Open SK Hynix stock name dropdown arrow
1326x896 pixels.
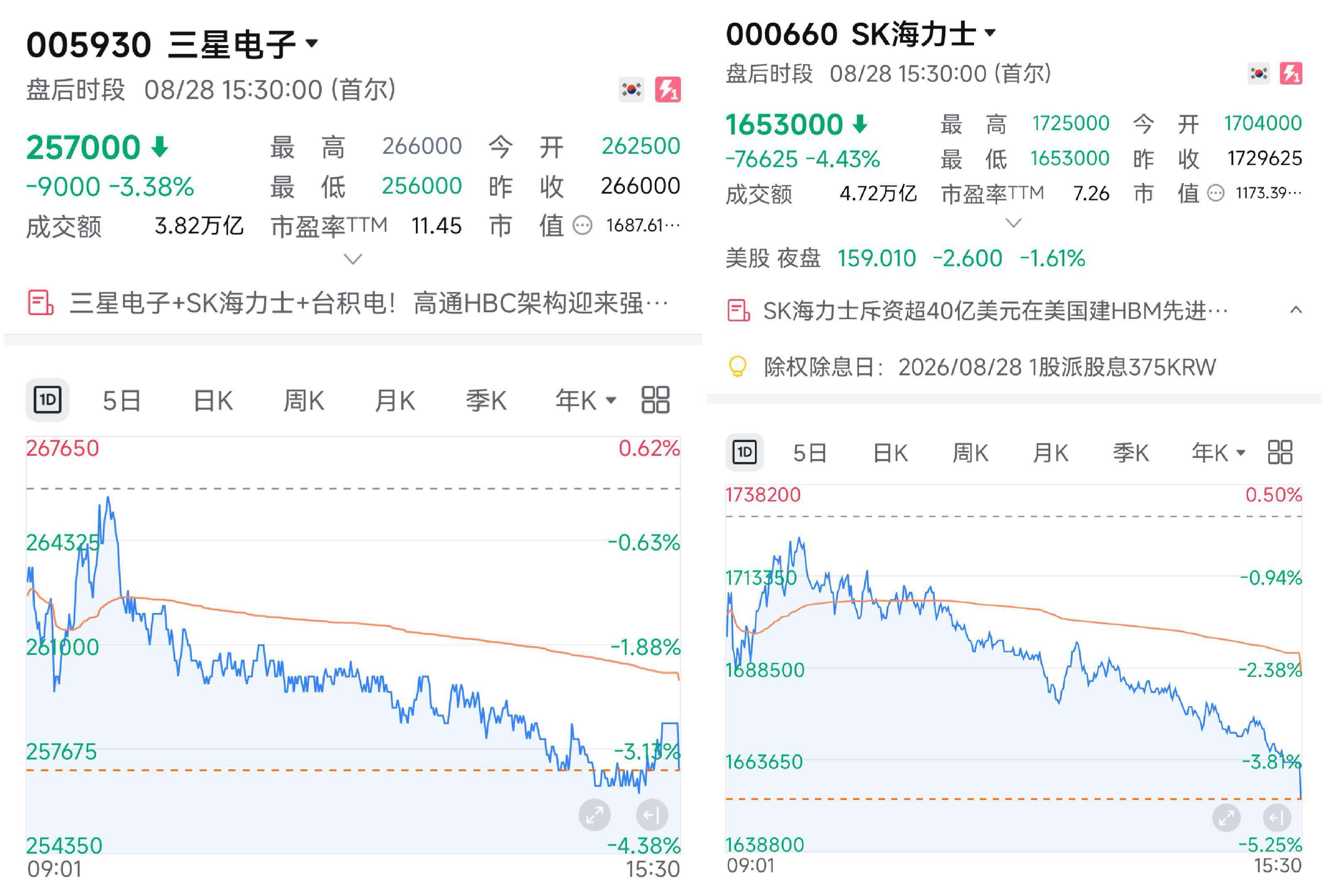pyautogui.click(x=990, y=32)
